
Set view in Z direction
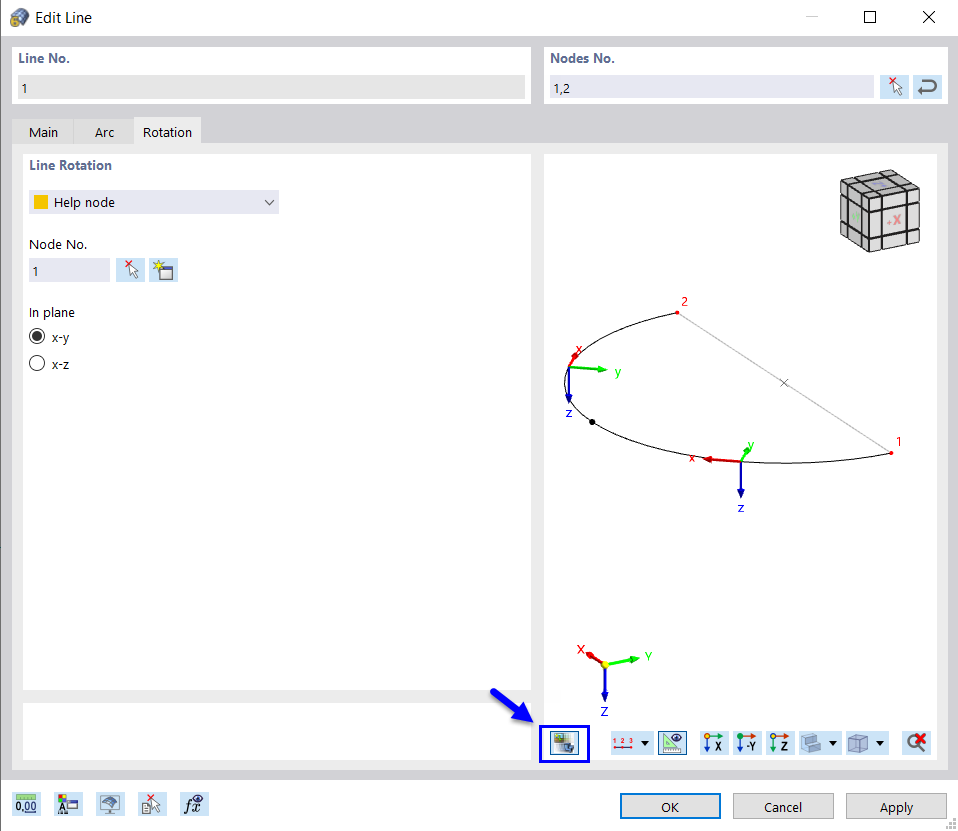[780, 742]
